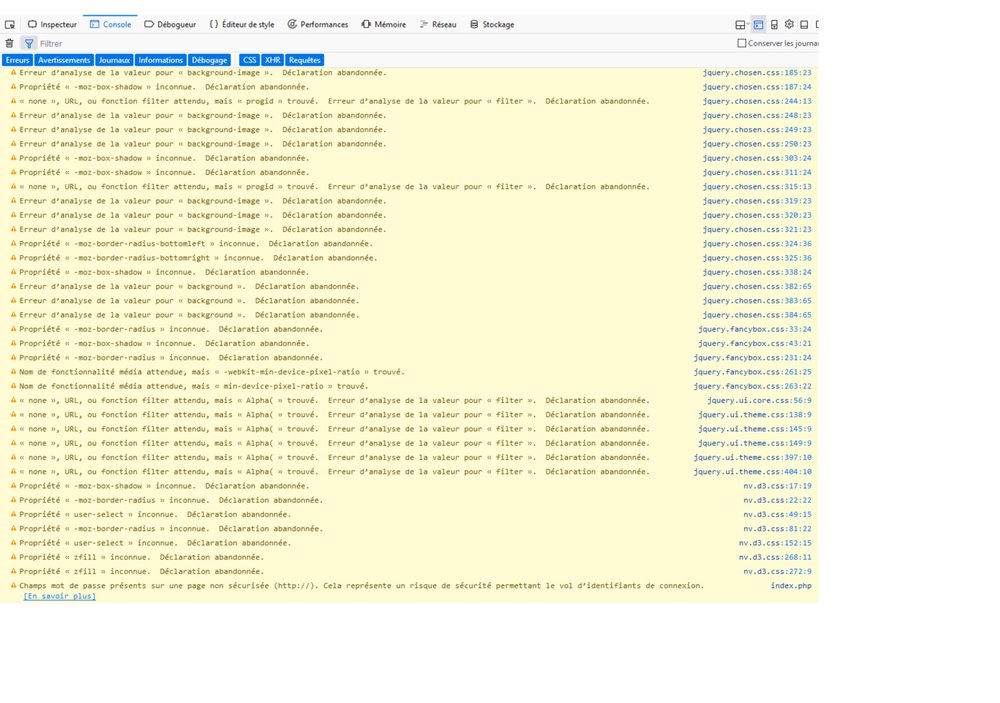Open the Mémoire tab
The image size is (1000, 703).
[x=384, y=24]
